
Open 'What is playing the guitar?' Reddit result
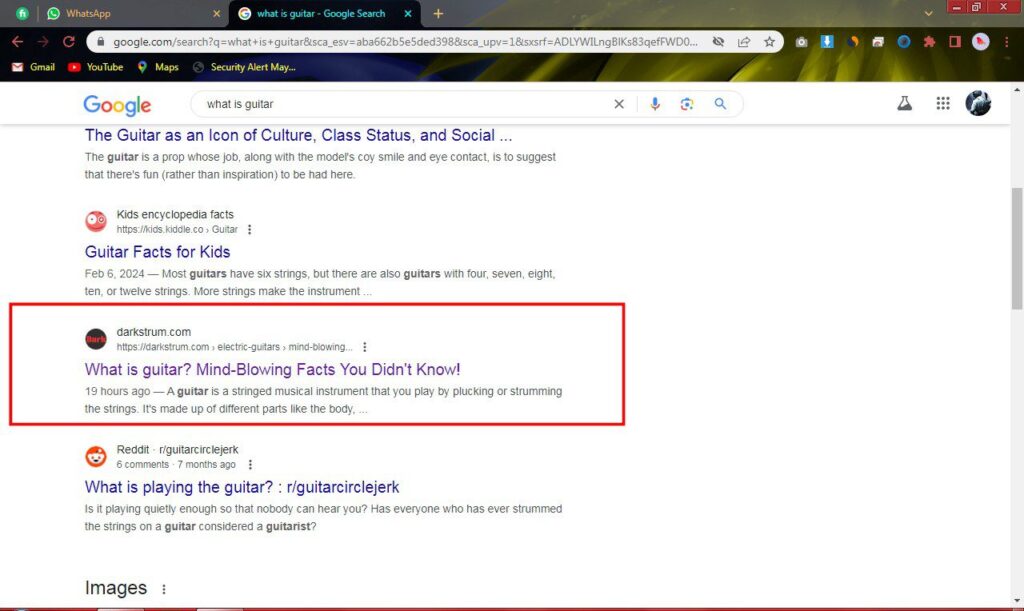click(242, 487)
